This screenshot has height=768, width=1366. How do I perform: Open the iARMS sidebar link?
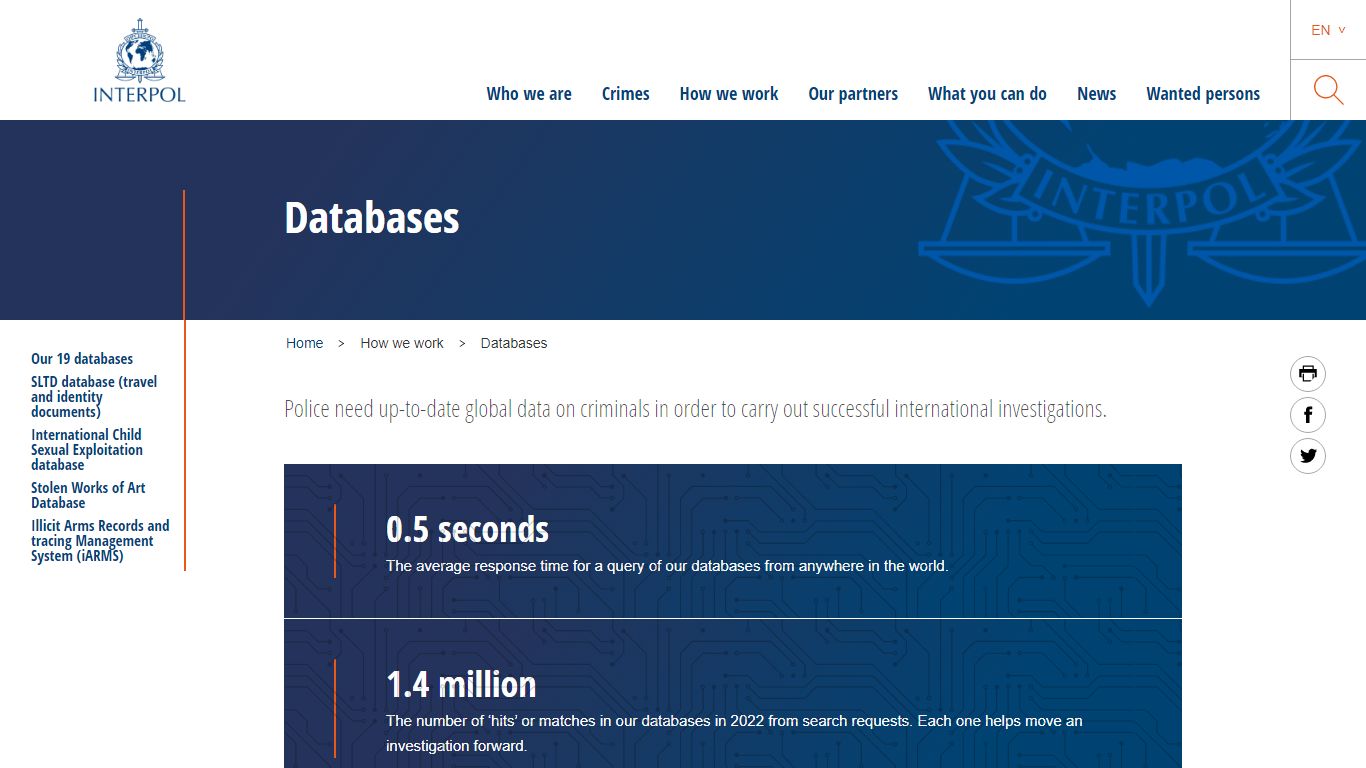tap(100, 541)
